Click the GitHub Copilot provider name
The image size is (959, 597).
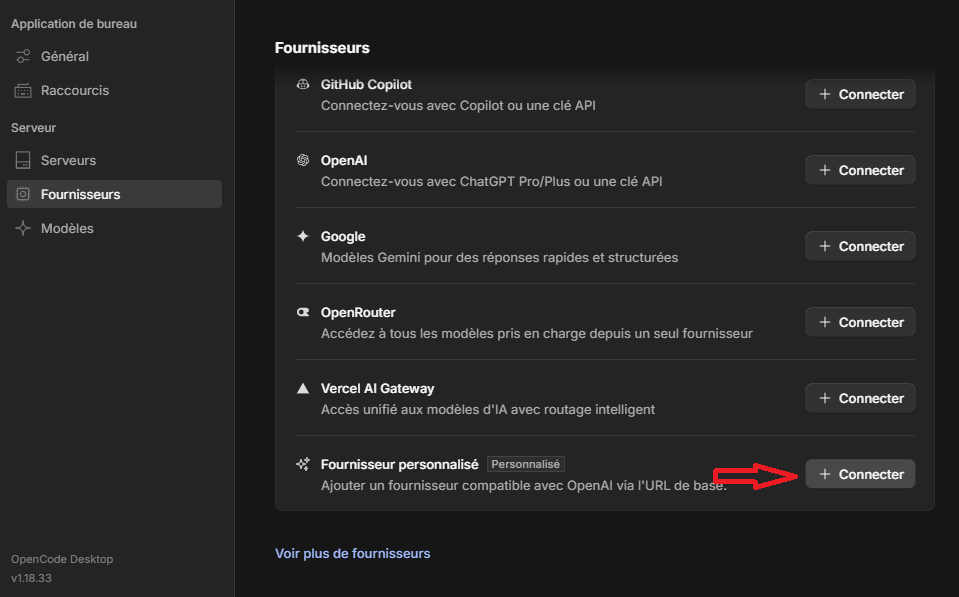click(366, 84)
